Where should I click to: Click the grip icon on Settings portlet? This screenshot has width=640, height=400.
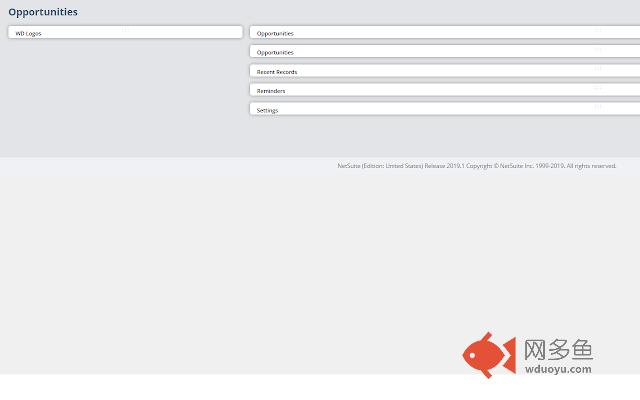tap(598, 107)
